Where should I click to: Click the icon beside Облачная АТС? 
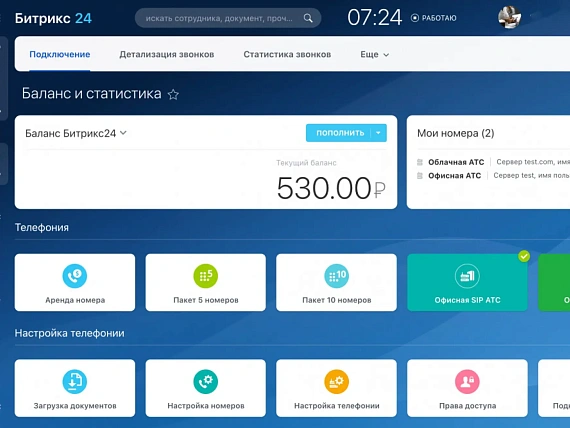click(x=420, y=162)
